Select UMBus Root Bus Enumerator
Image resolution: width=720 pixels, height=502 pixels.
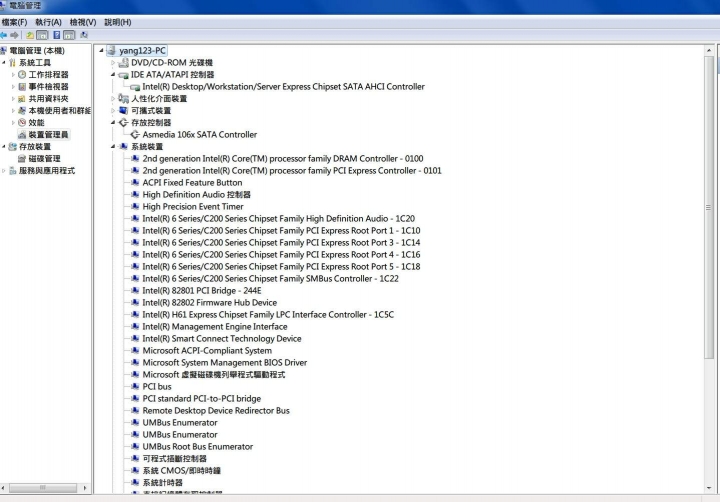point(197,446)
